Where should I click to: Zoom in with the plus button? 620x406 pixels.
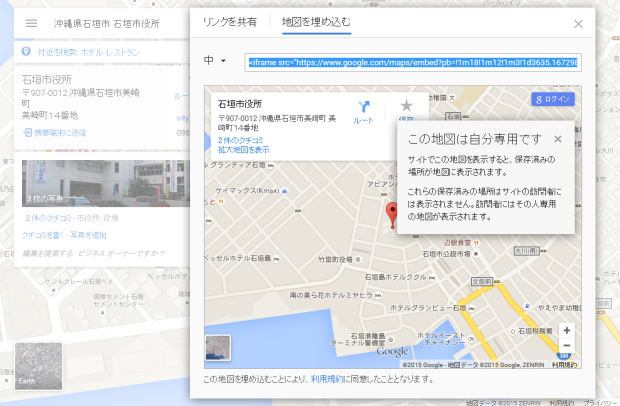pyautogui.click(x=566, y=330)
